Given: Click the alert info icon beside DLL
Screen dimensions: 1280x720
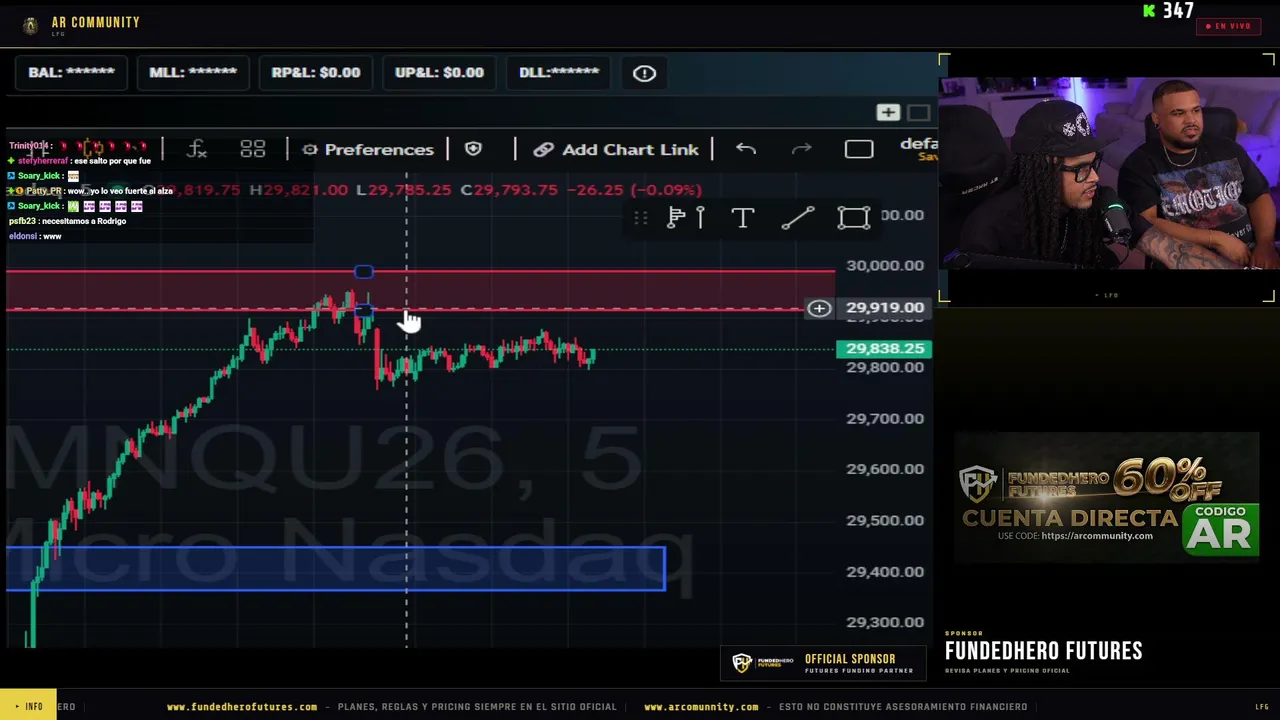Looking at the screenshot, I should click(x=644, y=73).
